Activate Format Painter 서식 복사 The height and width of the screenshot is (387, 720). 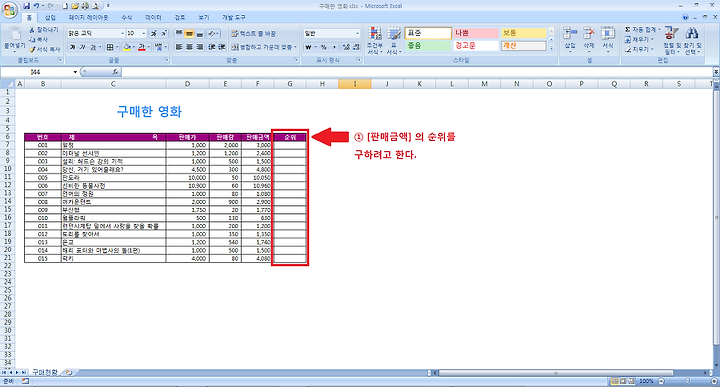point(45,49)
